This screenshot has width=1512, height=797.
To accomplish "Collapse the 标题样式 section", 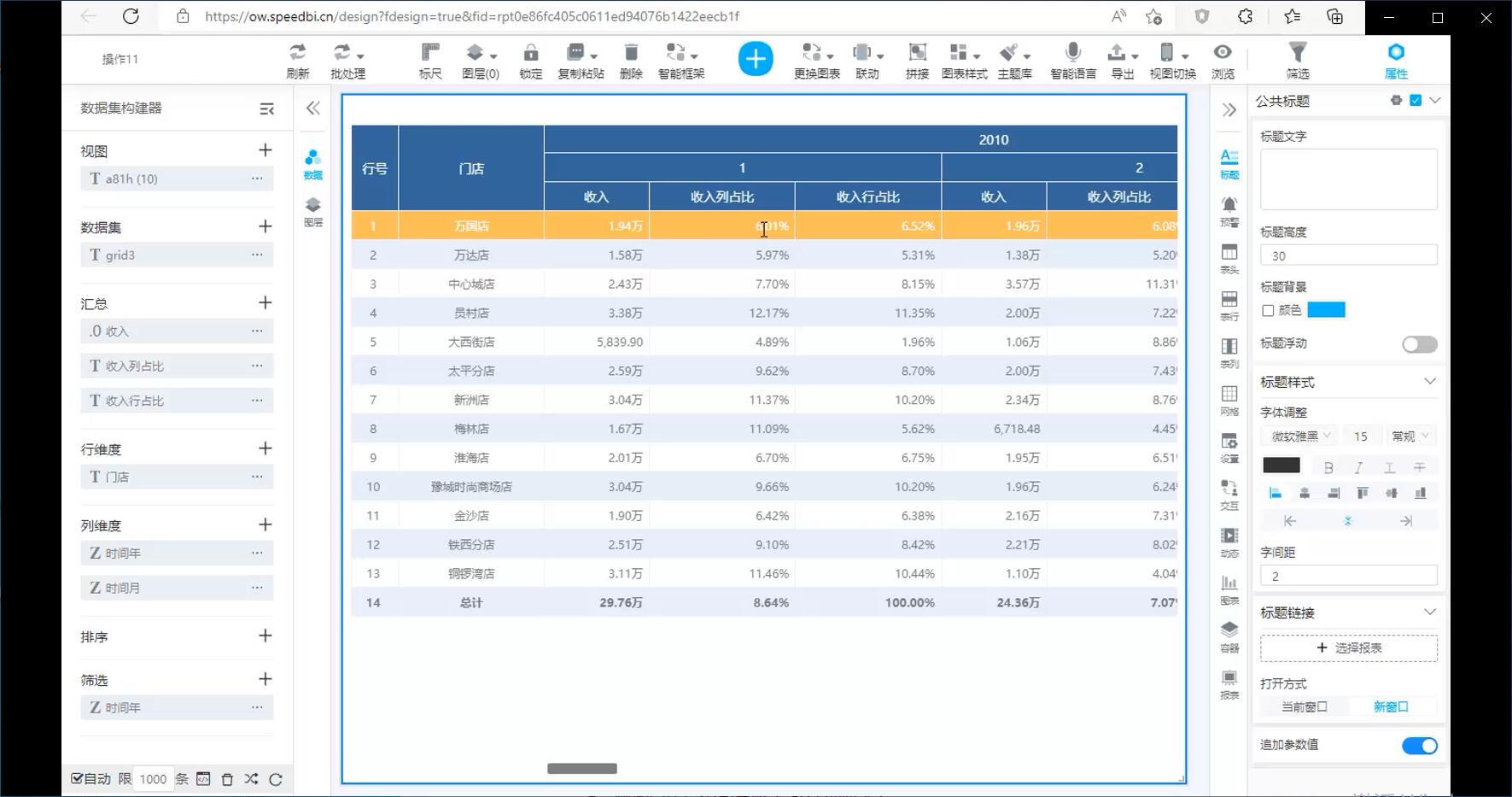I will click(x=1430, y=382).
